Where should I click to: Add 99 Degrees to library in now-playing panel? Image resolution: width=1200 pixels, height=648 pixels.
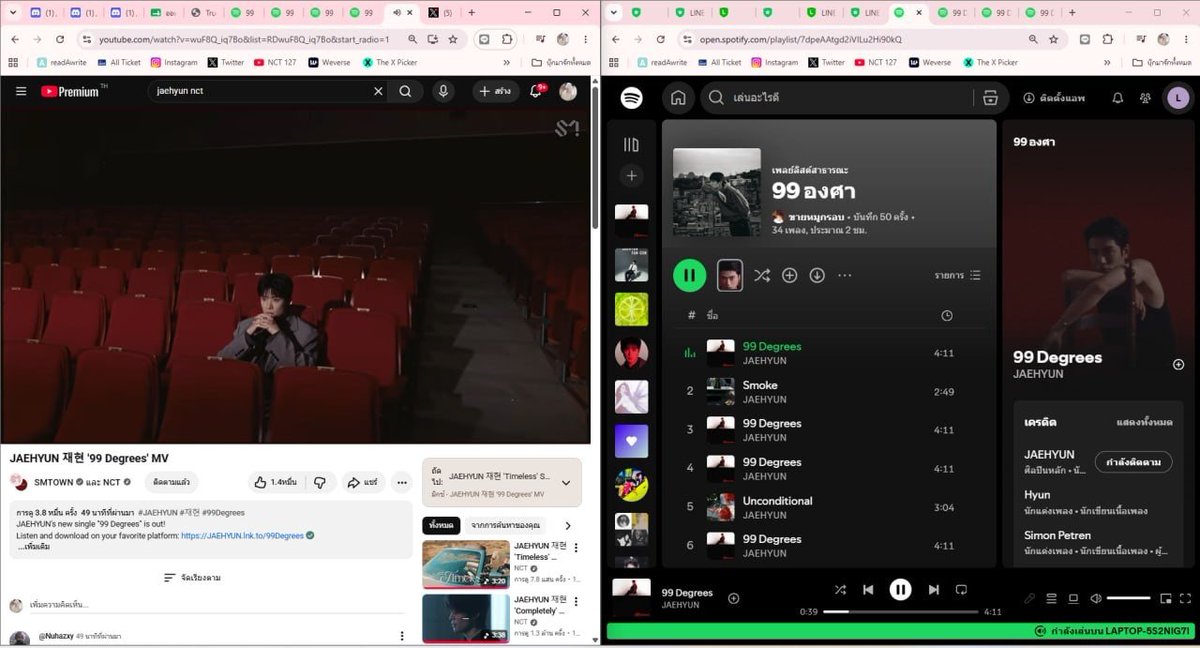coord(1178,365)
